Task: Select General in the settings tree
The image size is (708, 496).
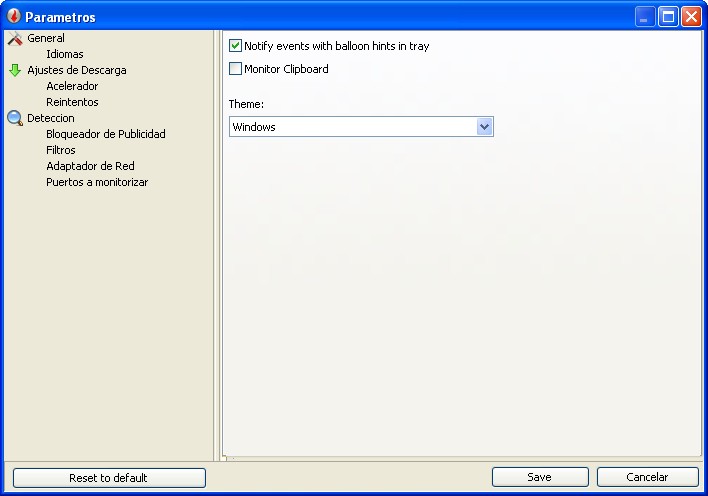Action: [46, 38]
